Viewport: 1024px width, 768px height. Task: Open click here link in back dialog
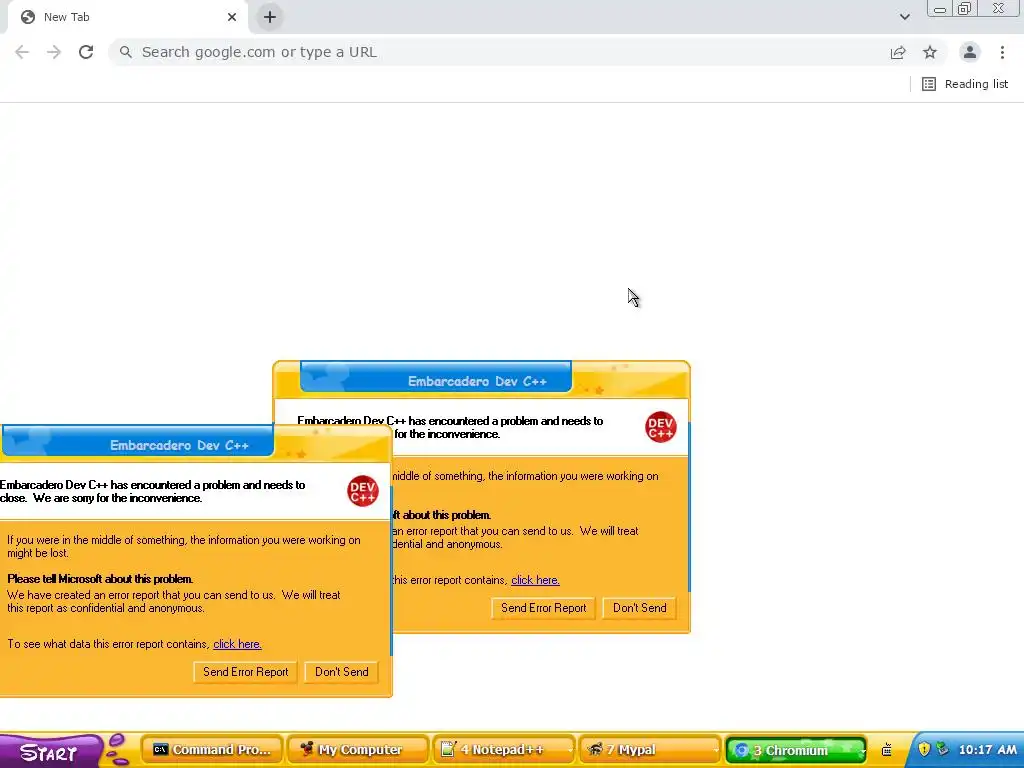pos(535,580)
